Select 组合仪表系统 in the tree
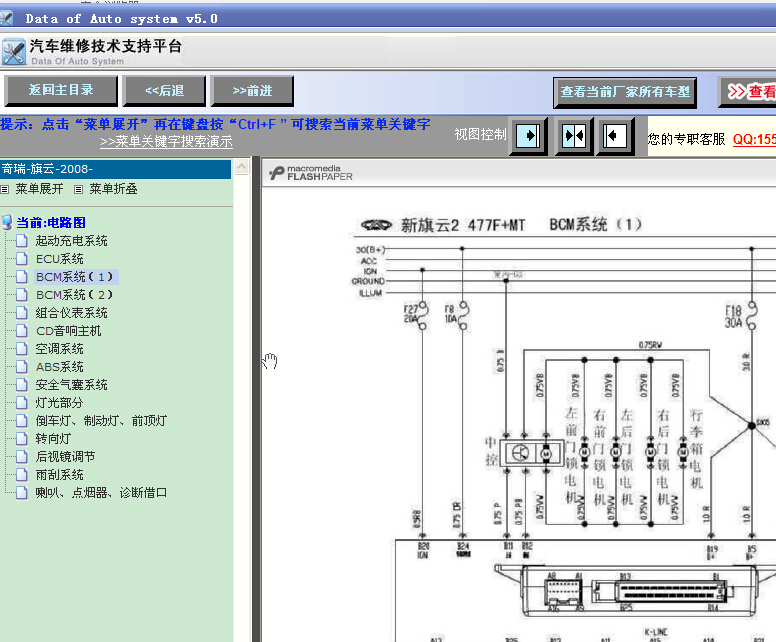This screenshot has height=642, width=776. click(x=71, y=313)
